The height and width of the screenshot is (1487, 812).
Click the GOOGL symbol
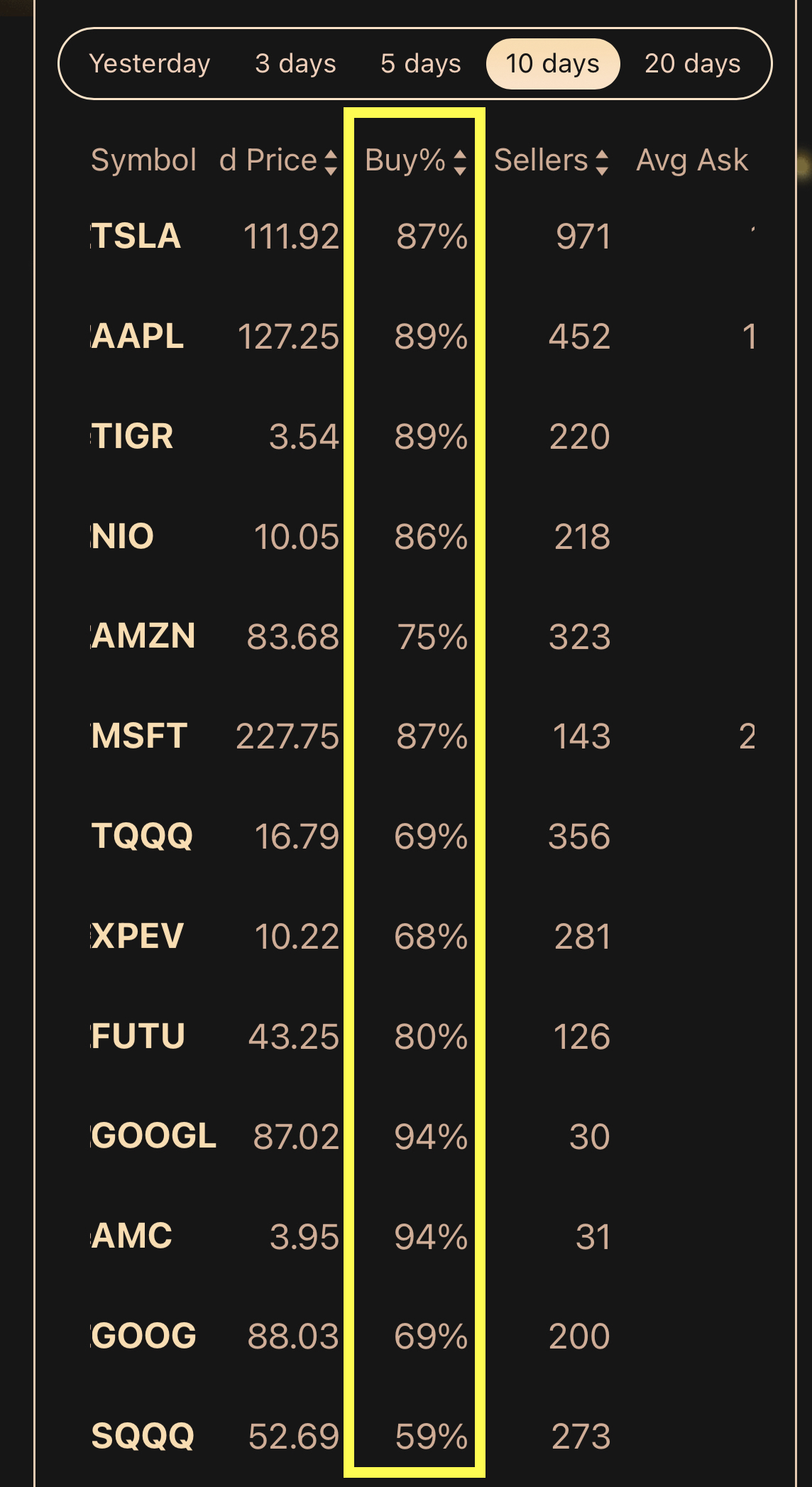coord(154,1136)
